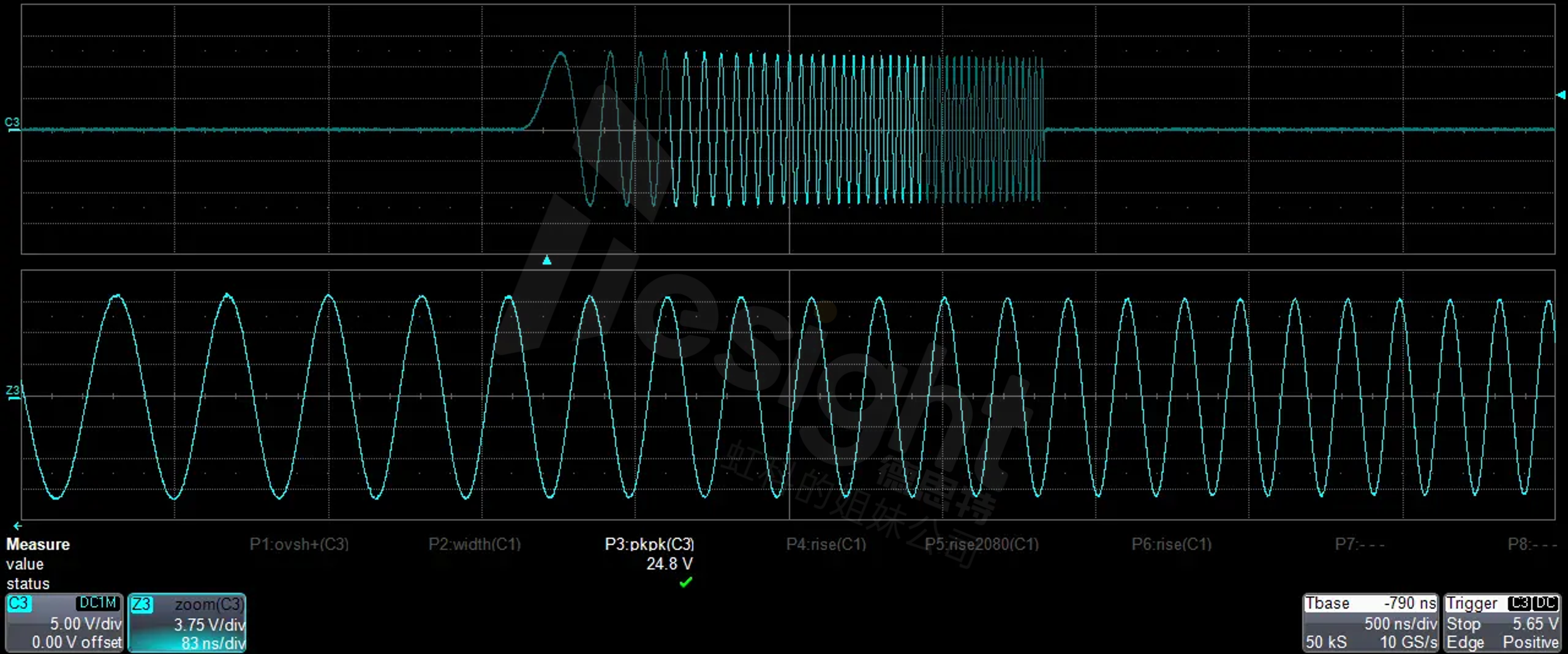This screenshot has width=1568, height=654.
Task: Select the P6:rise(C1) measurement
Action: [1172, 544]
